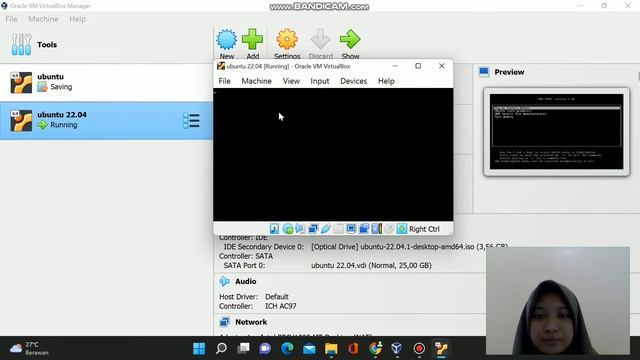Image resolution: width=640 pixels, height=360 pixels.
Task: Click the keyboard capture host key icon
Action: [402, 229]
